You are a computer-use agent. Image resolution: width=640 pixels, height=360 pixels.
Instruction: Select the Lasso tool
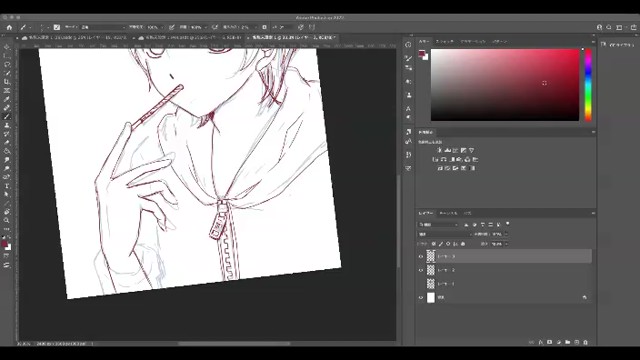7,64
